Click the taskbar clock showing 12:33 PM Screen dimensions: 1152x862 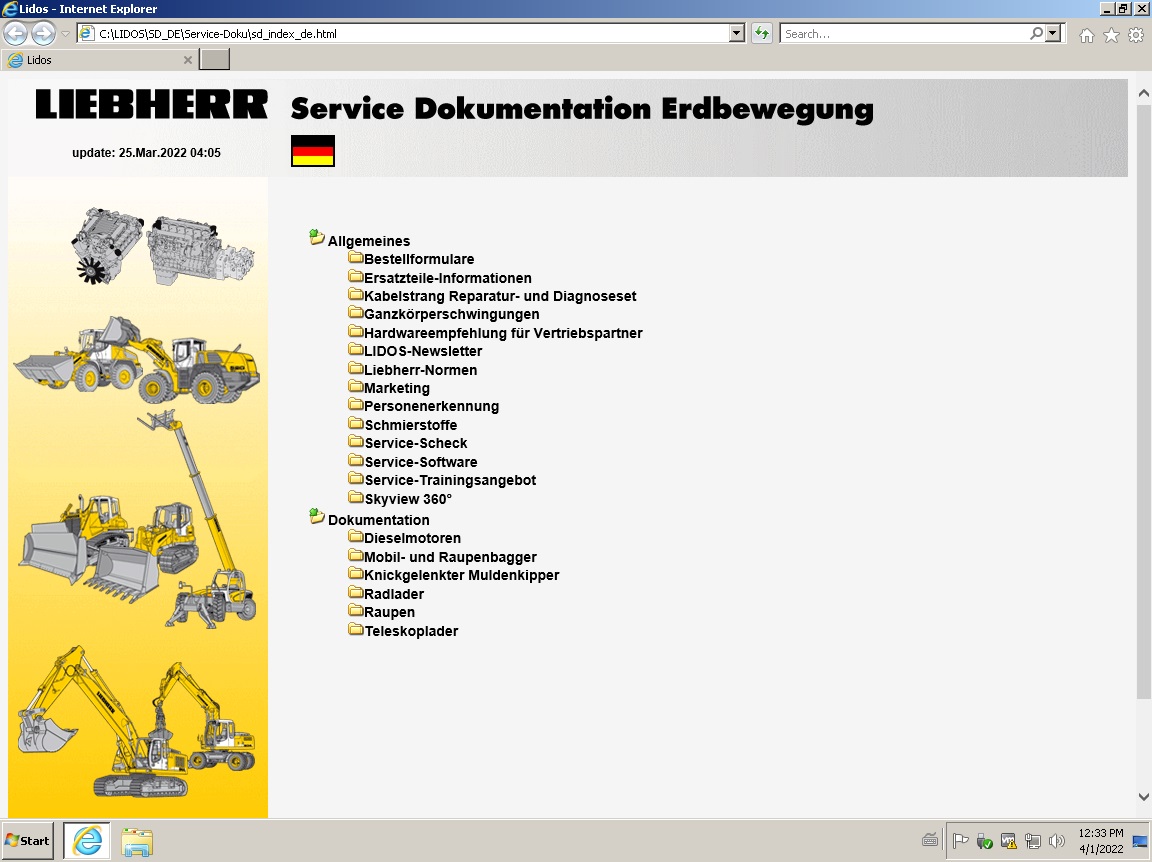[x=1101, y=841]
